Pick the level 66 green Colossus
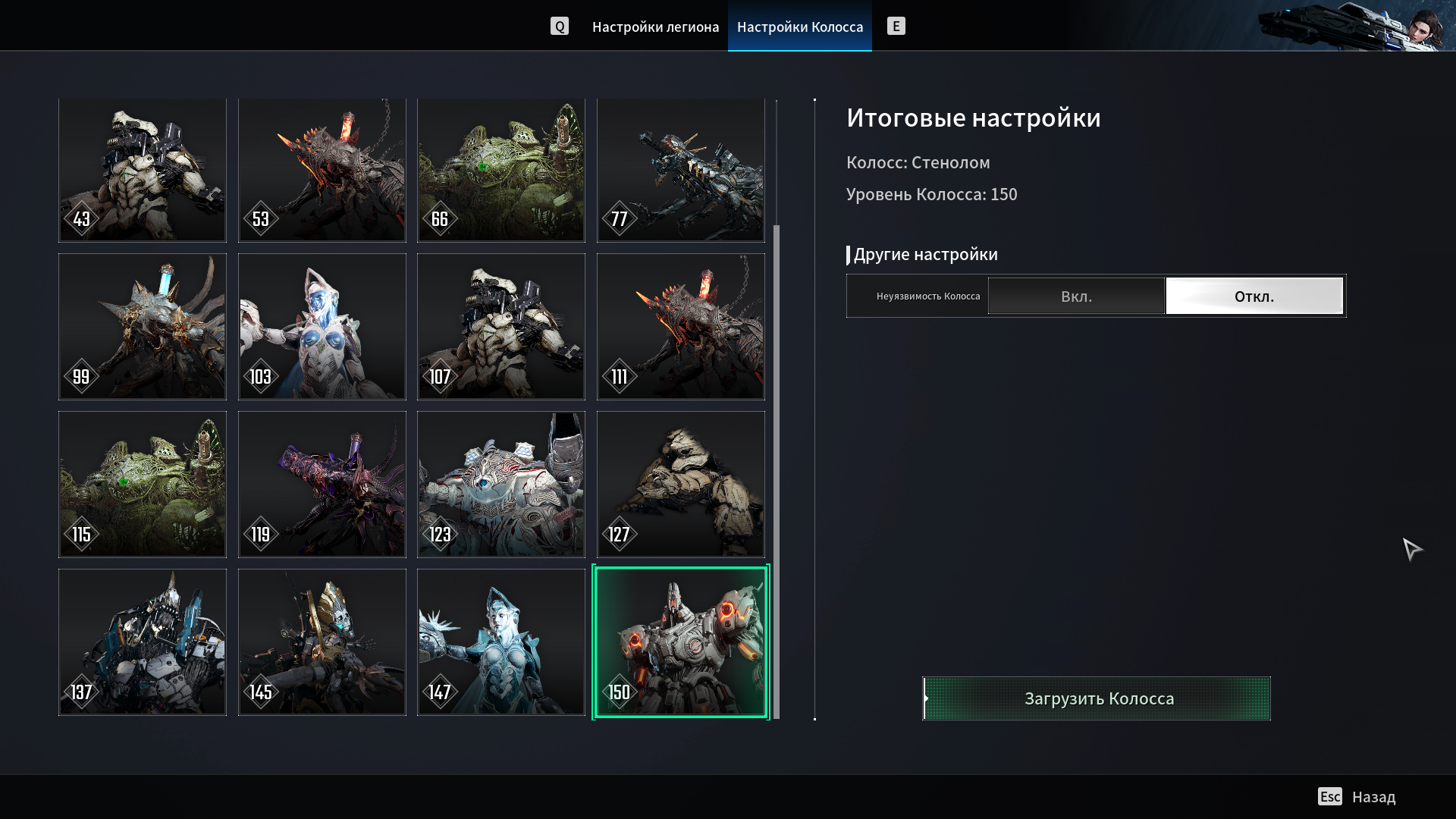This screenshot has width=1456, height=819. [x=501, y=171]
